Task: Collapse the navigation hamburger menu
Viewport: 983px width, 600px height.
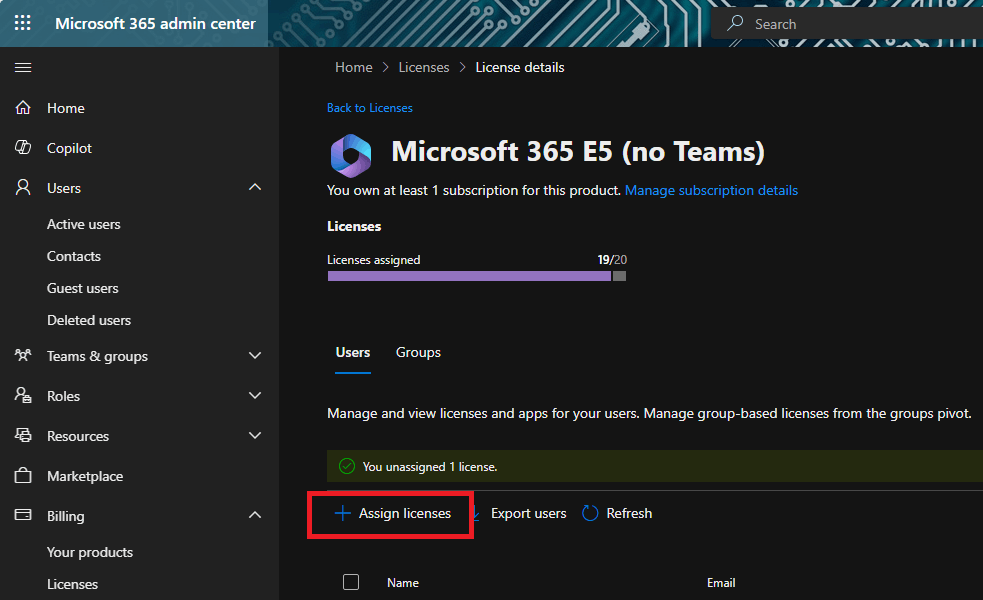Action: 23,67
